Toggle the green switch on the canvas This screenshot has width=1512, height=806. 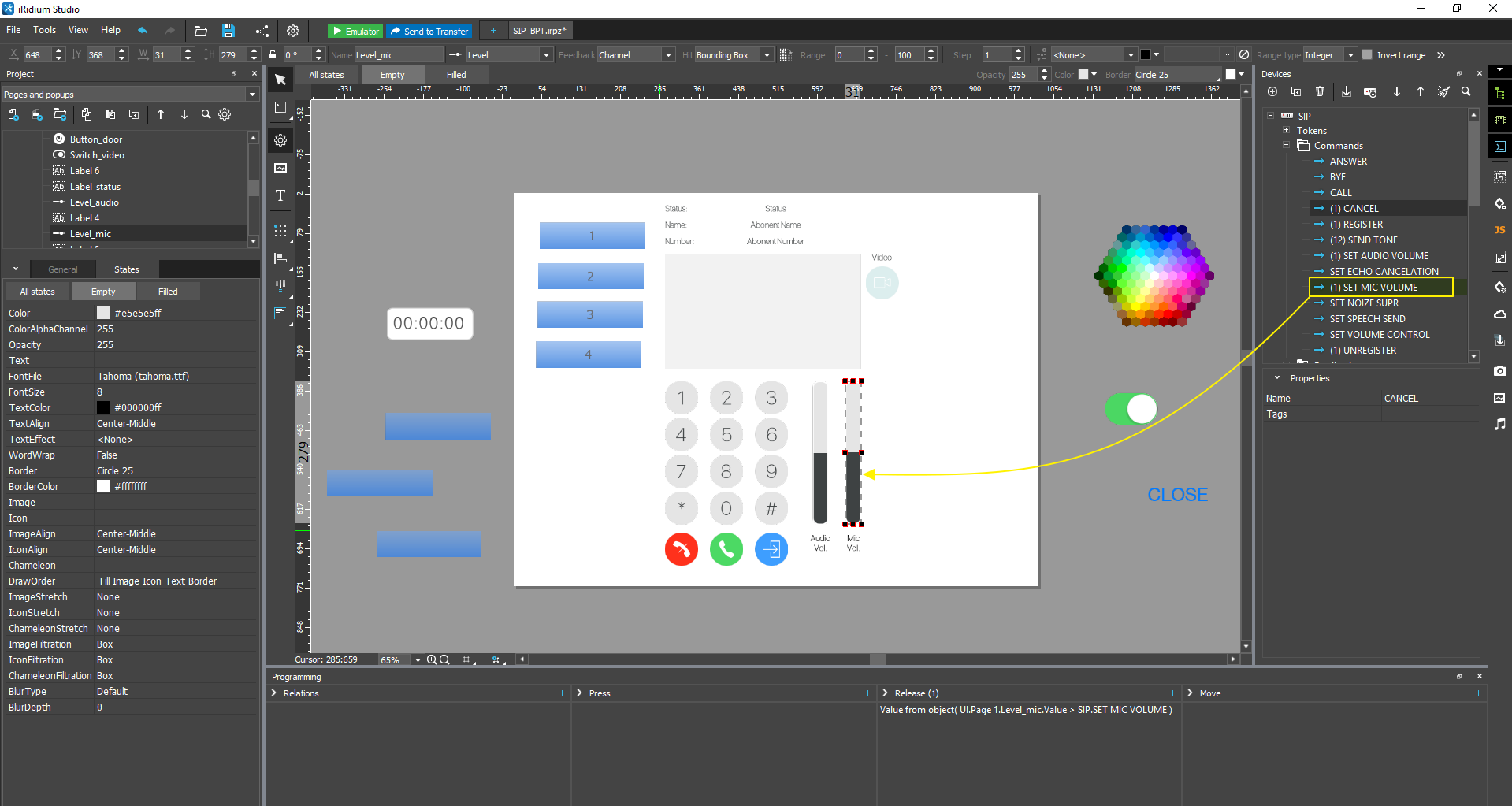(x=1131, y=409)
